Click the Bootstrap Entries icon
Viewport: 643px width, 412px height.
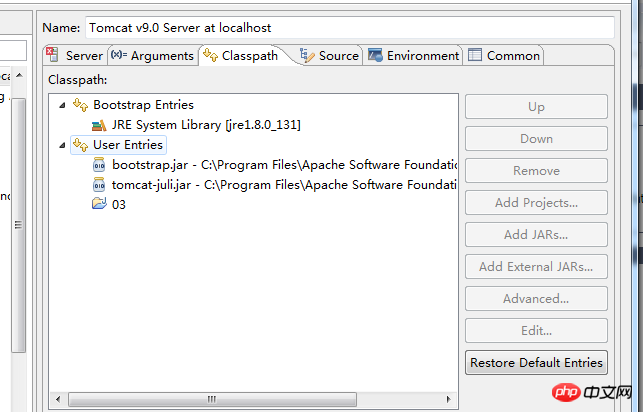point(80,105)
